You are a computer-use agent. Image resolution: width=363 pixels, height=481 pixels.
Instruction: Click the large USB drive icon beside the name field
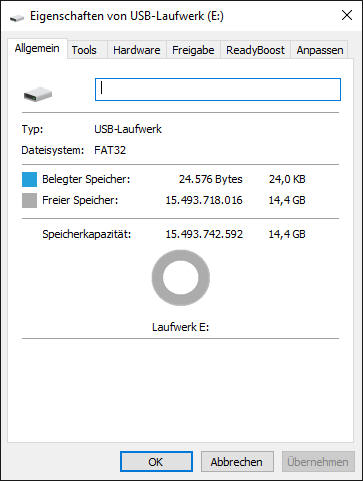38,94
